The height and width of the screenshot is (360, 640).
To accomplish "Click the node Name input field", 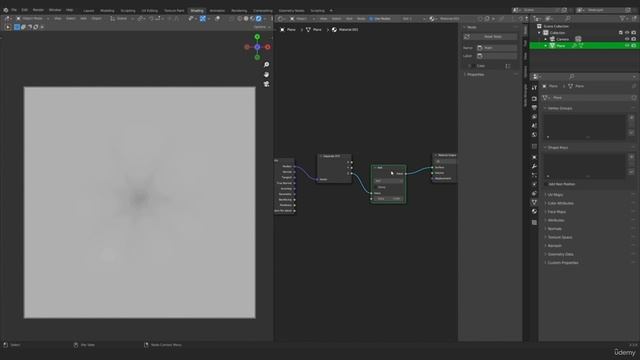I will pos(497,48).
